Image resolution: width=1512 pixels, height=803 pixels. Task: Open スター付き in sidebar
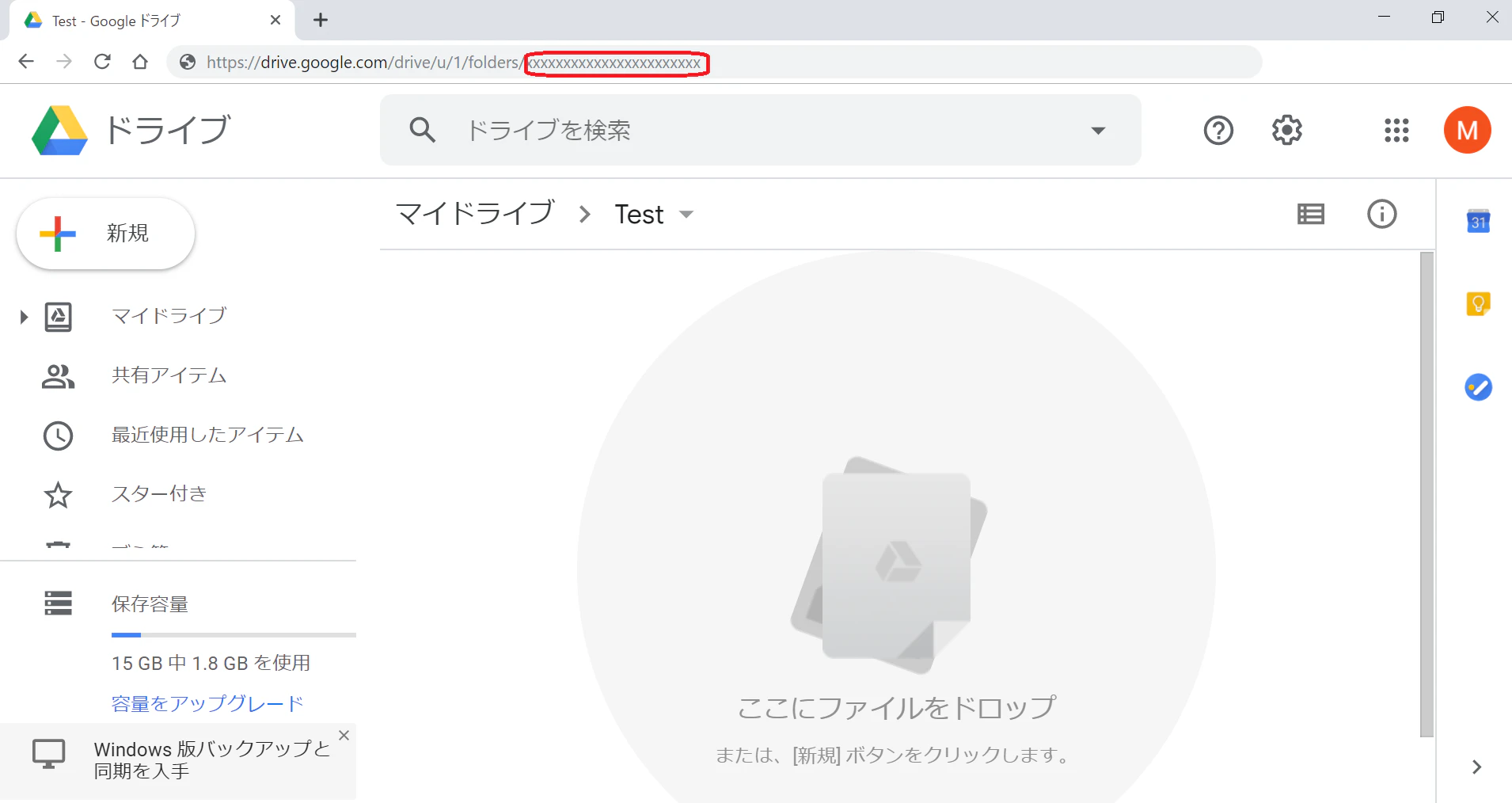pyautogui.click(x=159, y=495)
